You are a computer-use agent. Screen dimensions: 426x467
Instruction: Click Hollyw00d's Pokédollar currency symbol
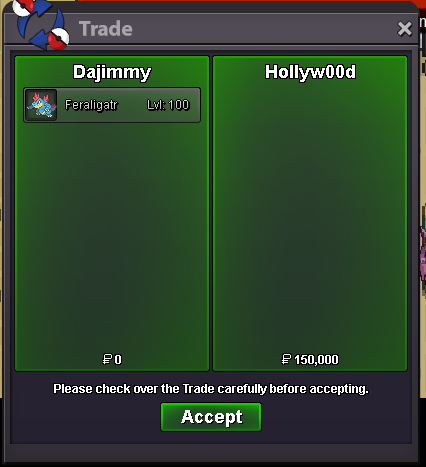pos(286,359)
